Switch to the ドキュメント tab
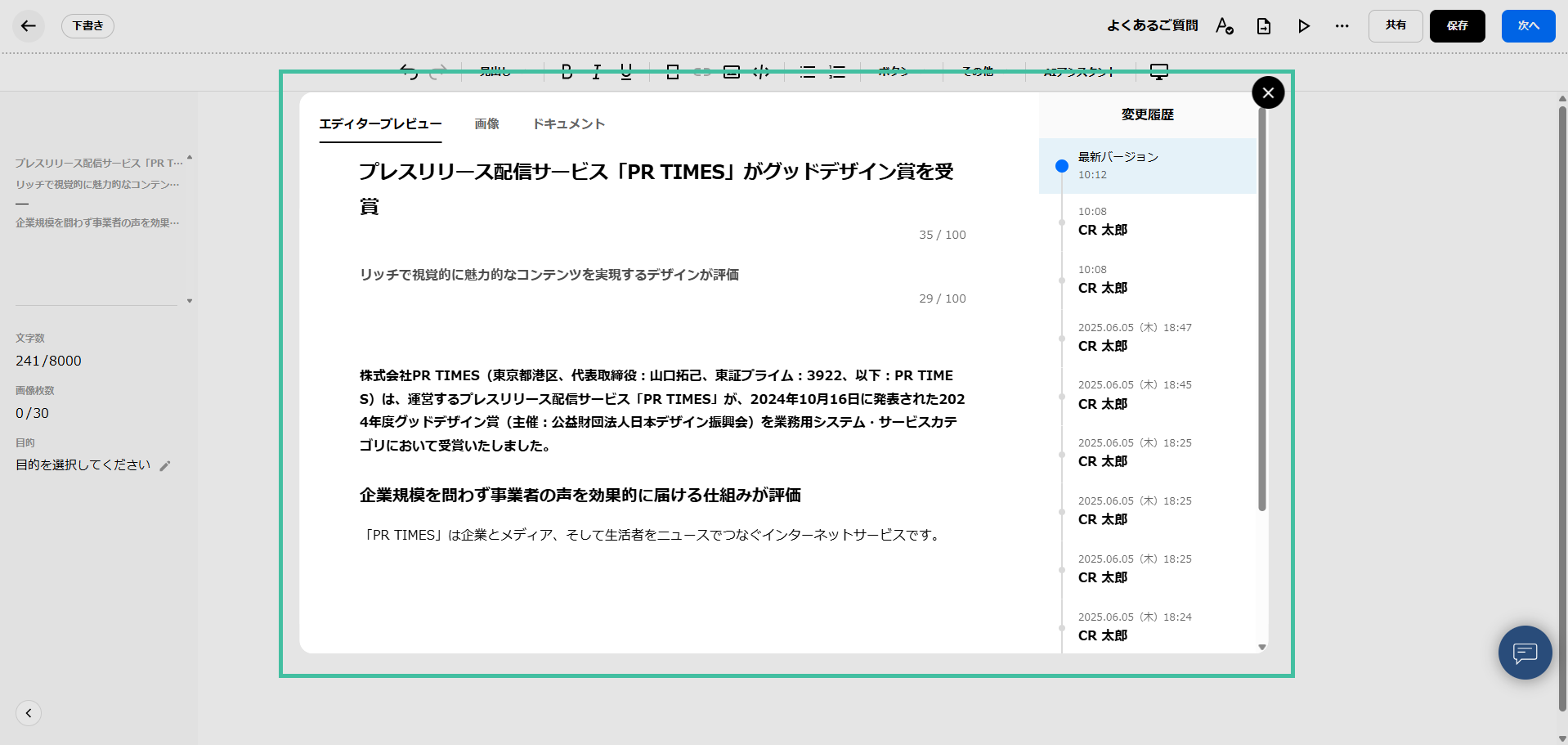 [x=568, y=124]
